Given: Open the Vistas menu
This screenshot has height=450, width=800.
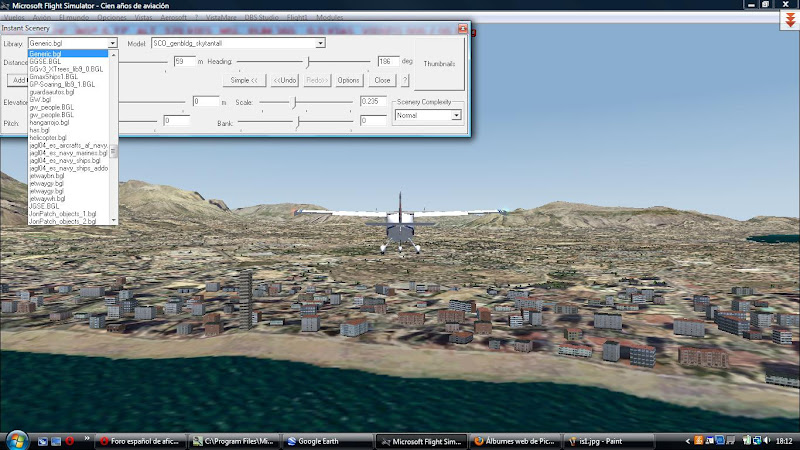Looking at the screenshot, I should [143, 17].
